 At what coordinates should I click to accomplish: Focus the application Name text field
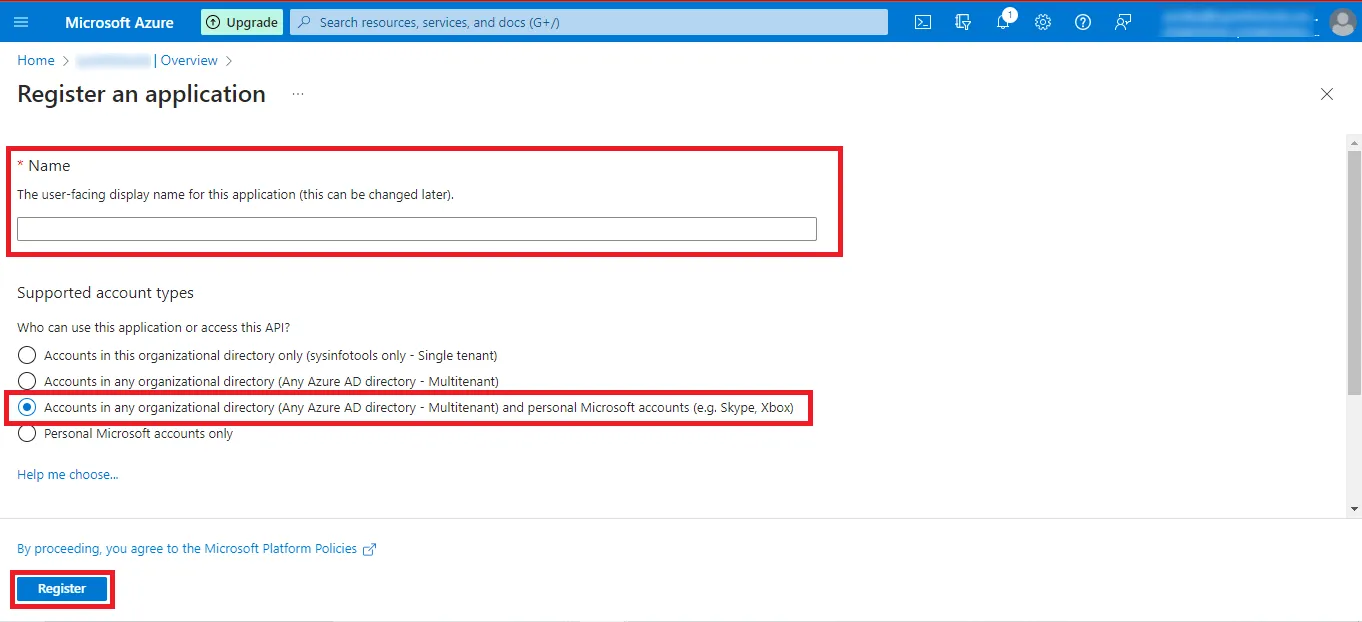tap(416, 229)
